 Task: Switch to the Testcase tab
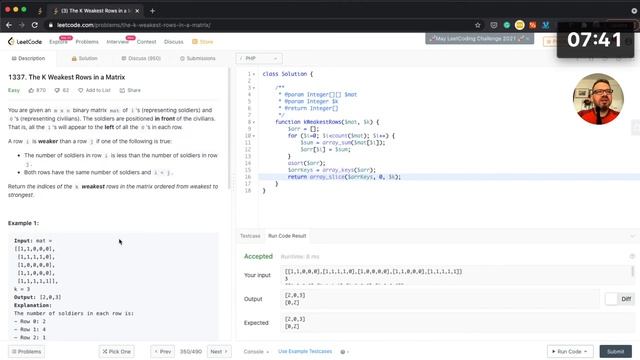coord(250,236)
